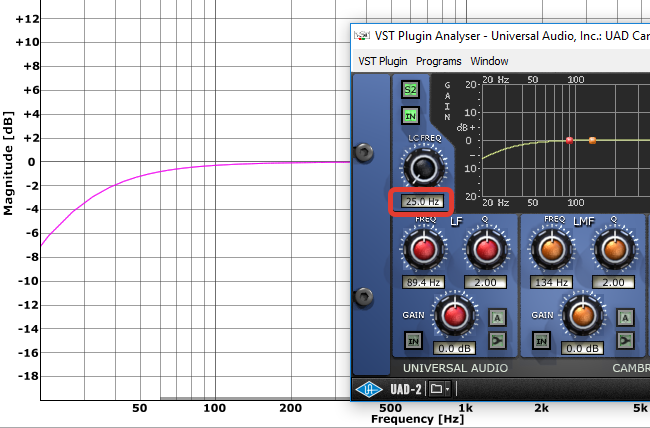Toggle the LF band A button

497,318
